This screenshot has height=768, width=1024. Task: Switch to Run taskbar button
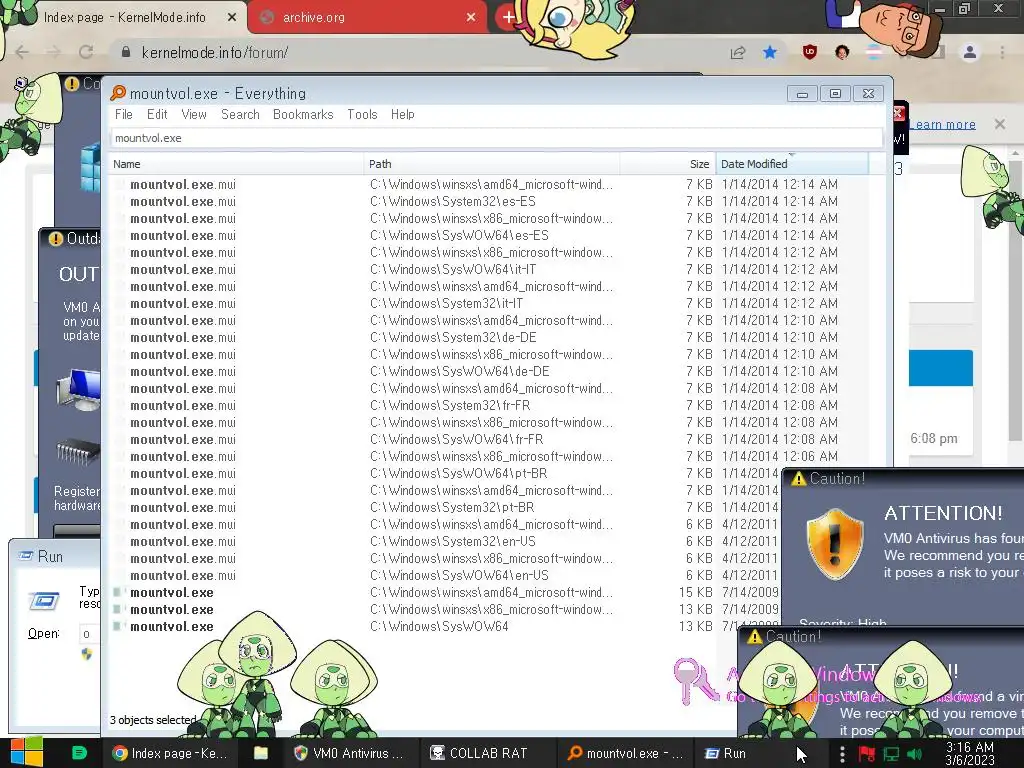coord(725,753)
